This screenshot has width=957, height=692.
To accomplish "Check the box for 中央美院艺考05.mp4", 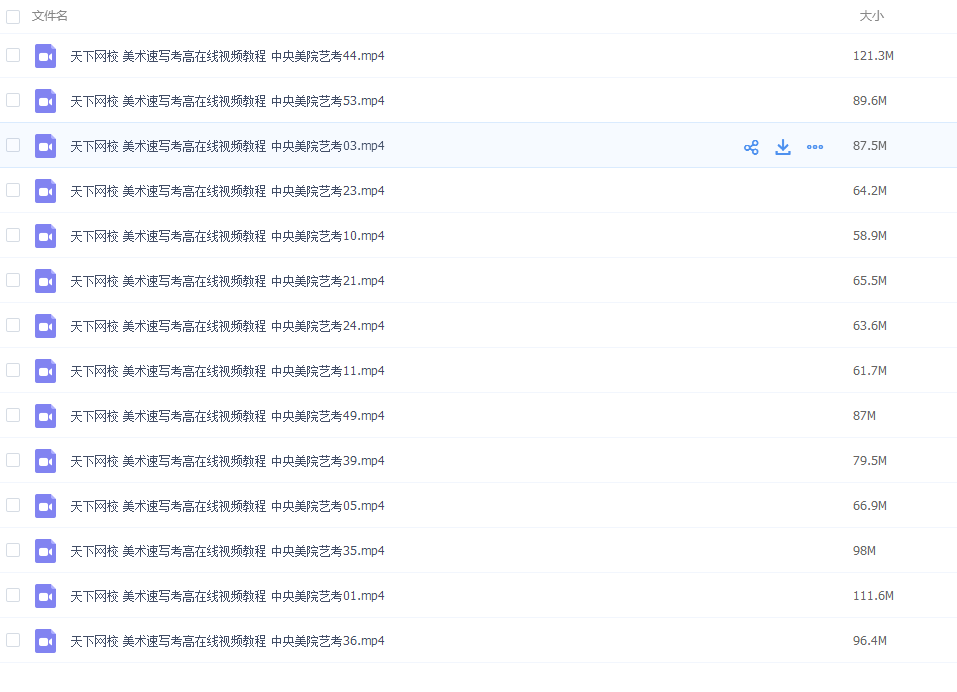I will click(x=13, y=505).
